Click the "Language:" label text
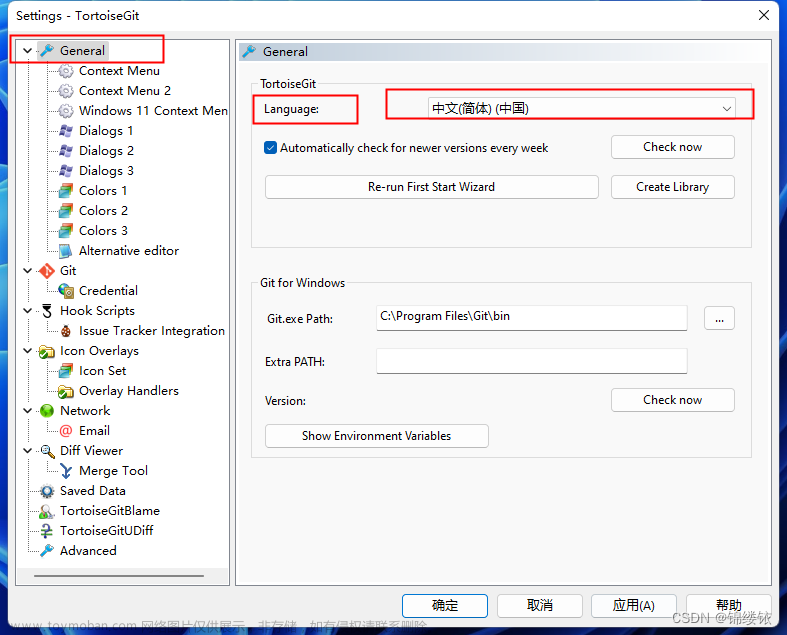Image resolution: width=787 pixels, height=635 pixels. coord(291,109)
